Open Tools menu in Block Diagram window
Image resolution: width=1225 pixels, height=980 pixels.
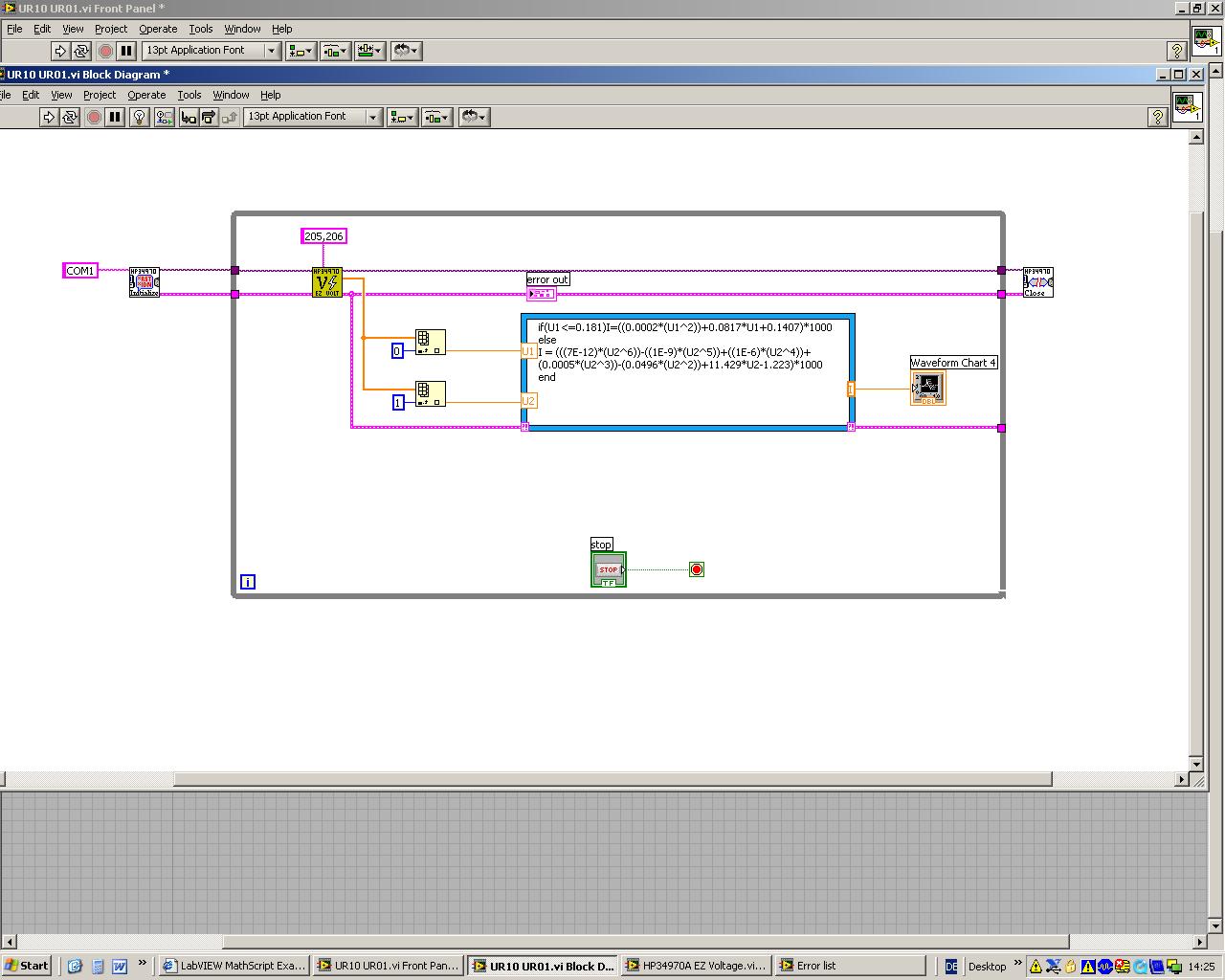[189, 95]
